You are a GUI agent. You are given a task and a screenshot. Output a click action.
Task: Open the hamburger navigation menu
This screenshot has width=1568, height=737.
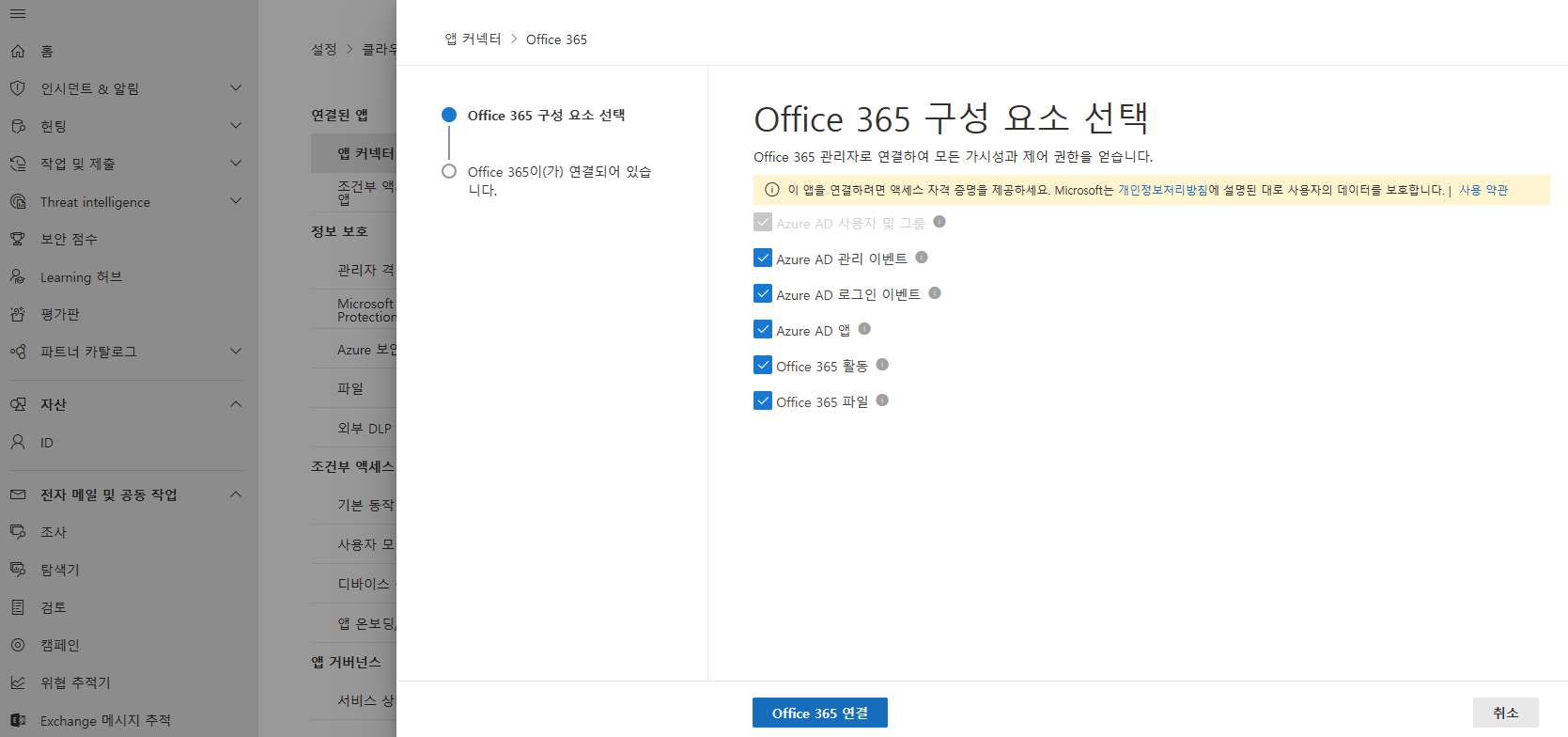point(18,14)
